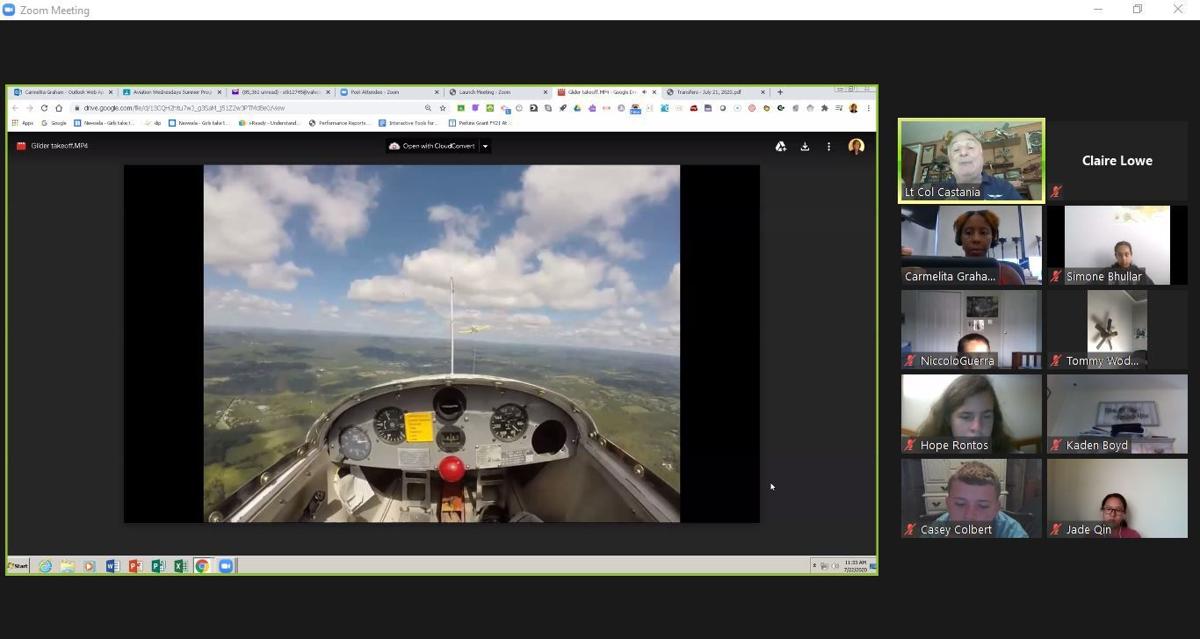Open the Apps bookmark shortcut
The height and width of the screenshot is (639, 1200).
pos(22,123)
